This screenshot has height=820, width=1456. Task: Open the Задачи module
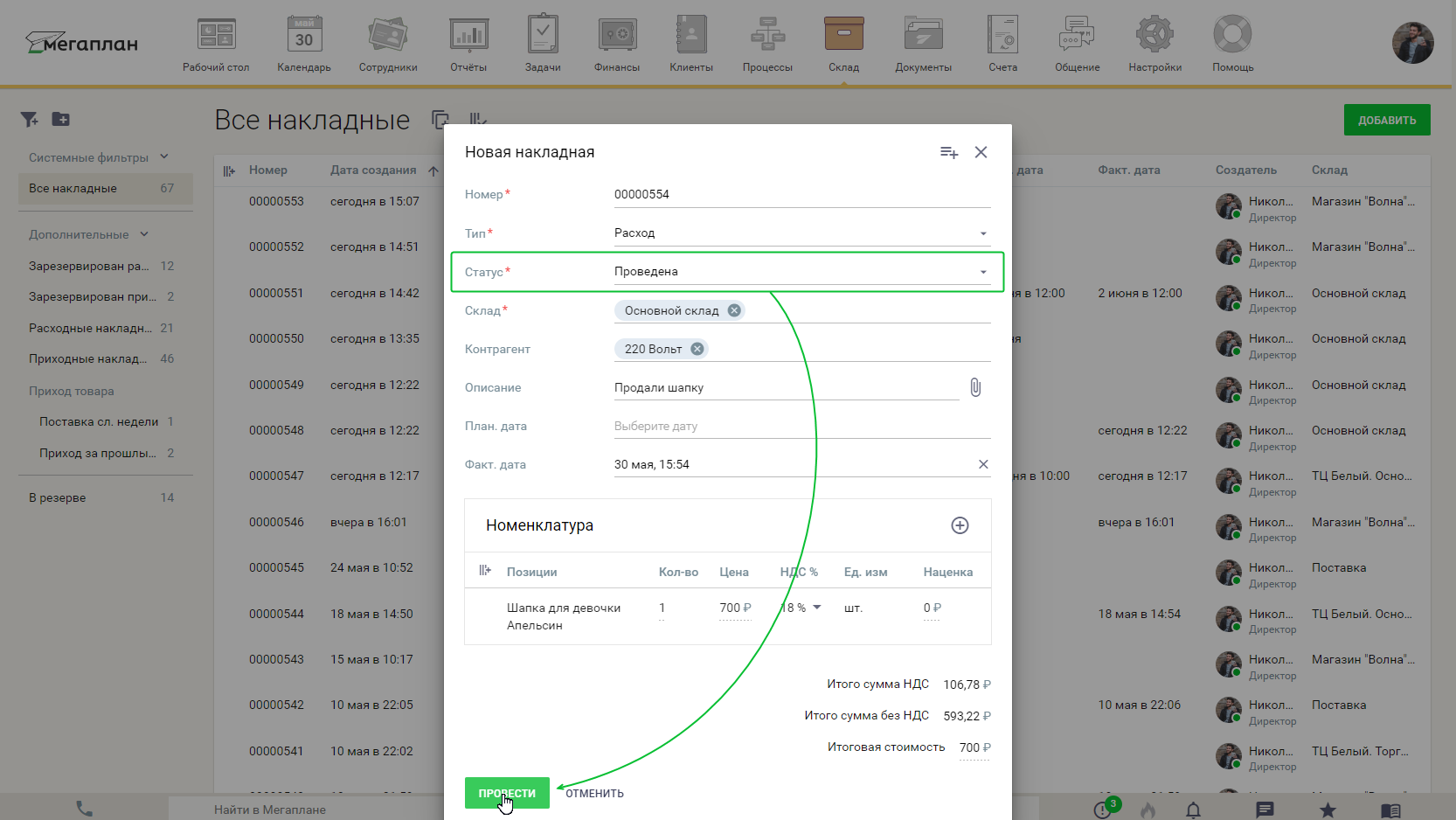coord(543,44)
